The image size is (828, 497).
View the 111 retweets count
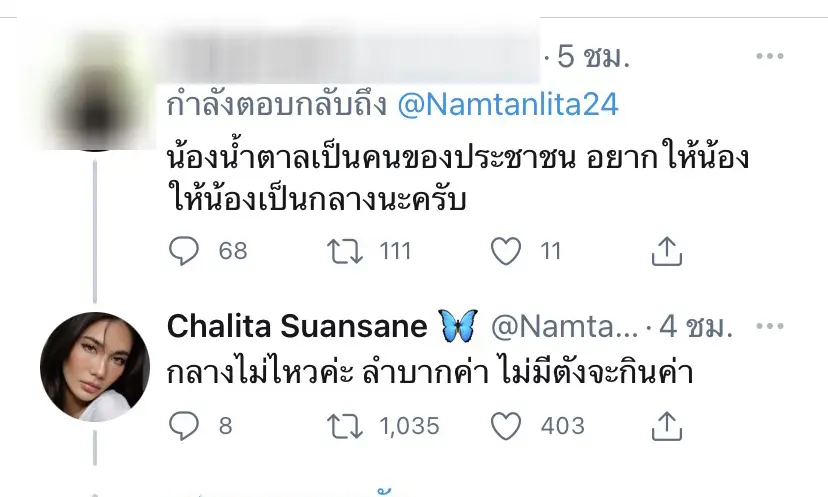pyautogui.click(x=396, y=251)
